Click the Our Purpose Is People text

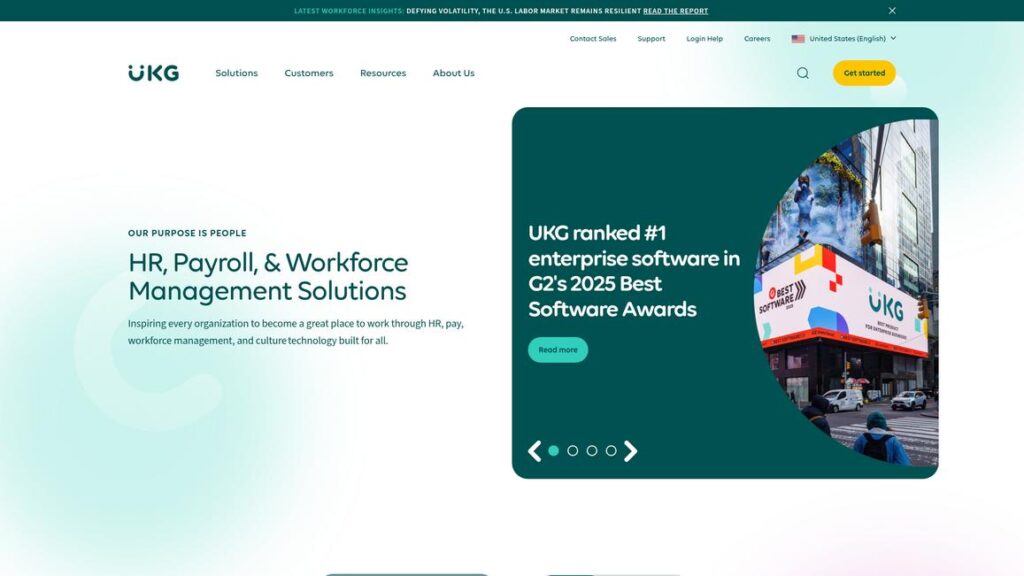187,233
